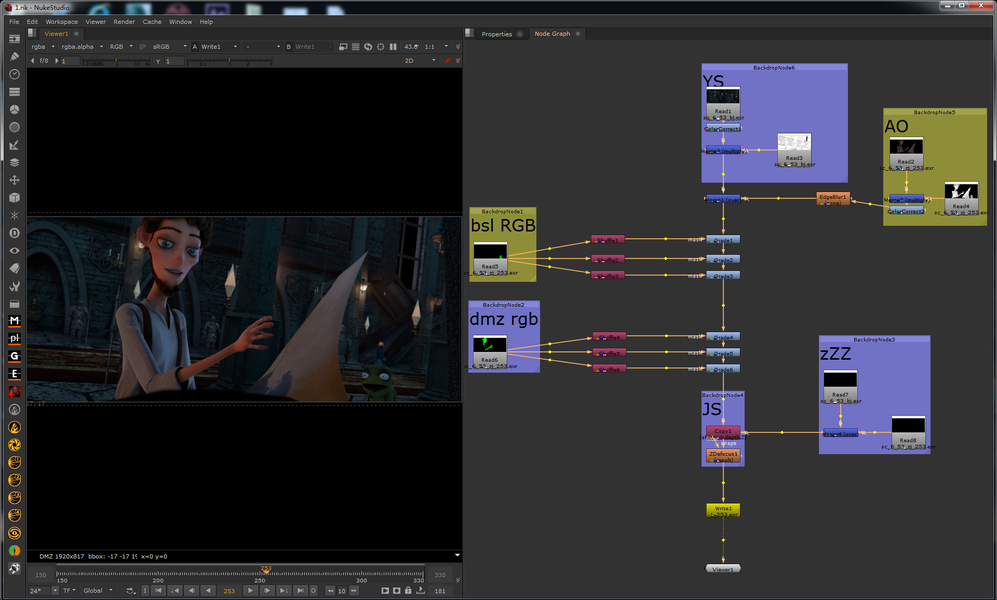Viewport: 997px width, 600px height.
Task: Toggle the Y luminance gamma button
Action: coord(158,61)
